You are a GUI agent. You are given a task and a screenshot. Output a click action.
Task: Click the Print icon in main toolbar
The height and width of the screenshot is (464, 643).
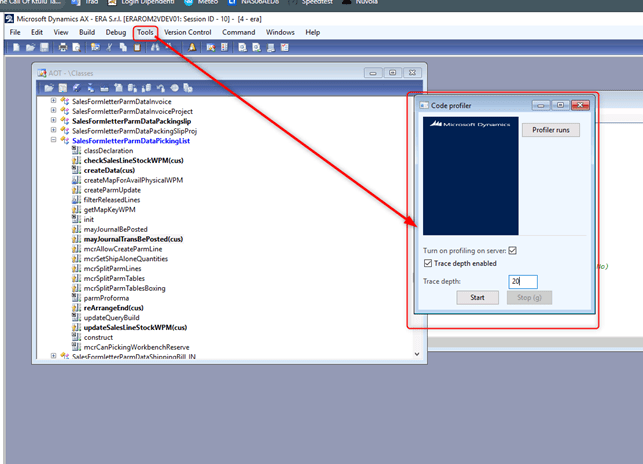pyautogui.click(x=63, y=47)
